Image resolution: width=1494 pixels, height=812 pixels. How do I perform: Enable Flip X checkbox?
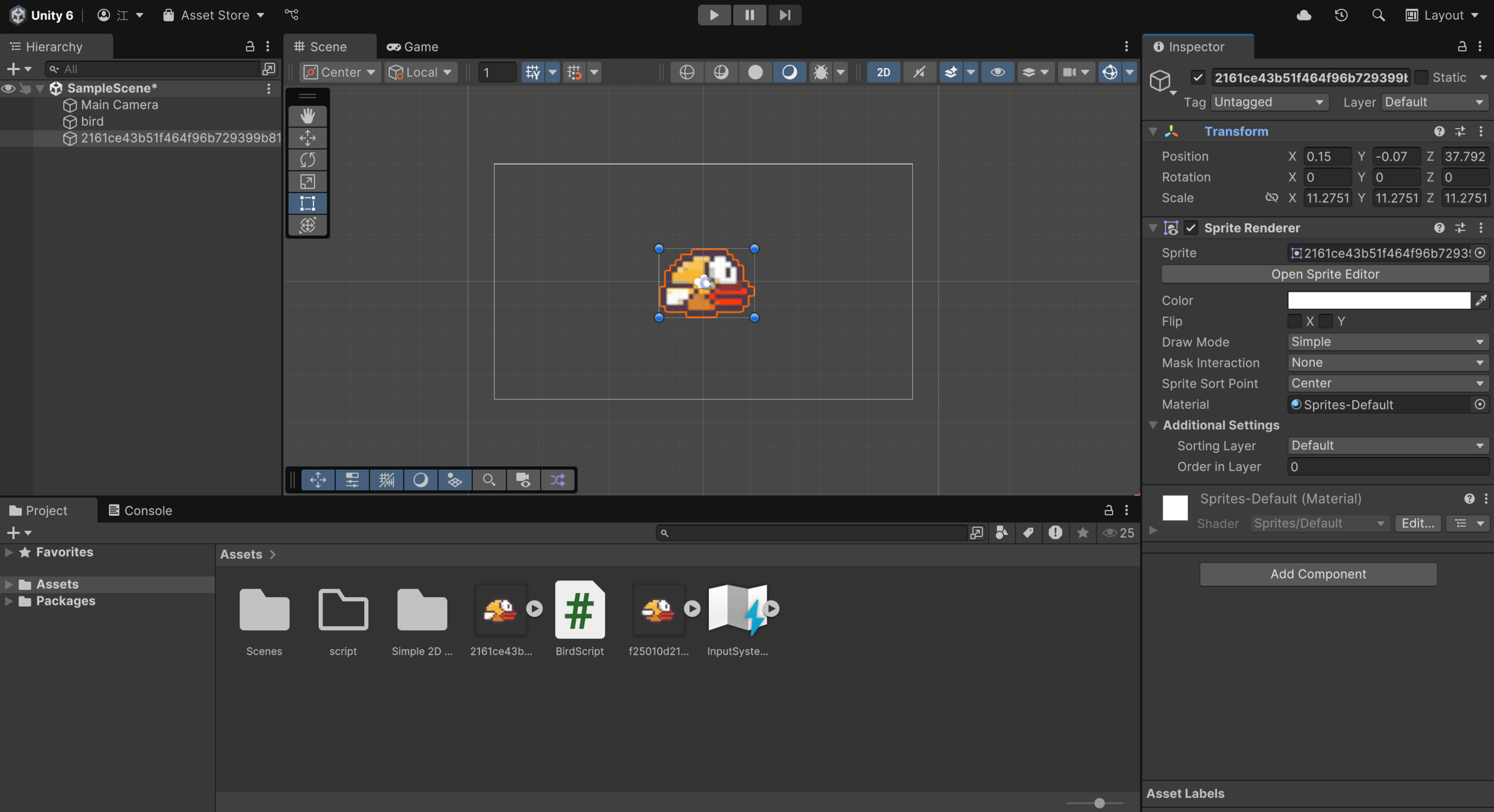click(x=1294, y=321)
